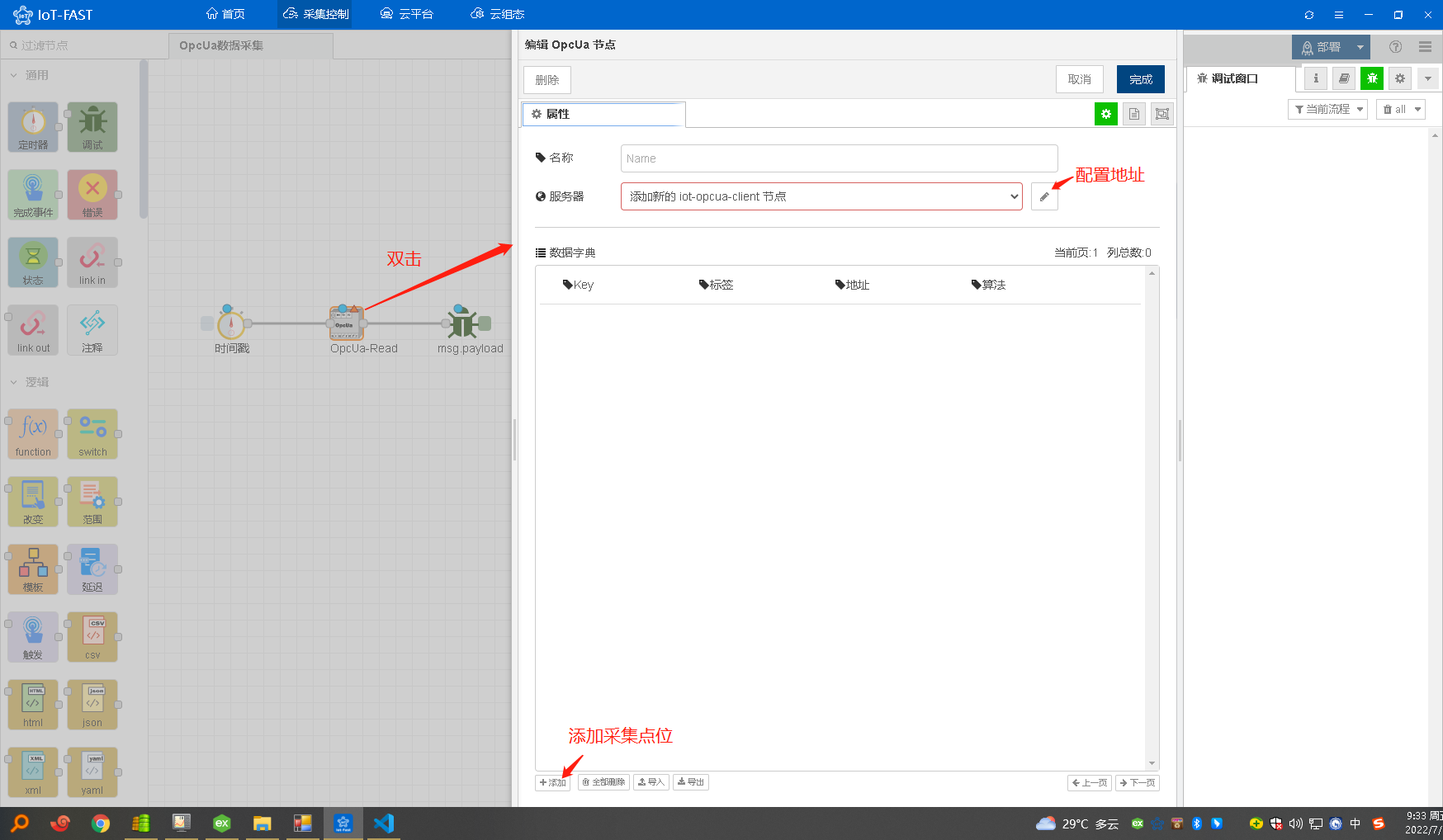Expand the sidebar tabs dropdown arrow
Image resolution: width=1443 pixels, height=840 pixels.
1428,78
